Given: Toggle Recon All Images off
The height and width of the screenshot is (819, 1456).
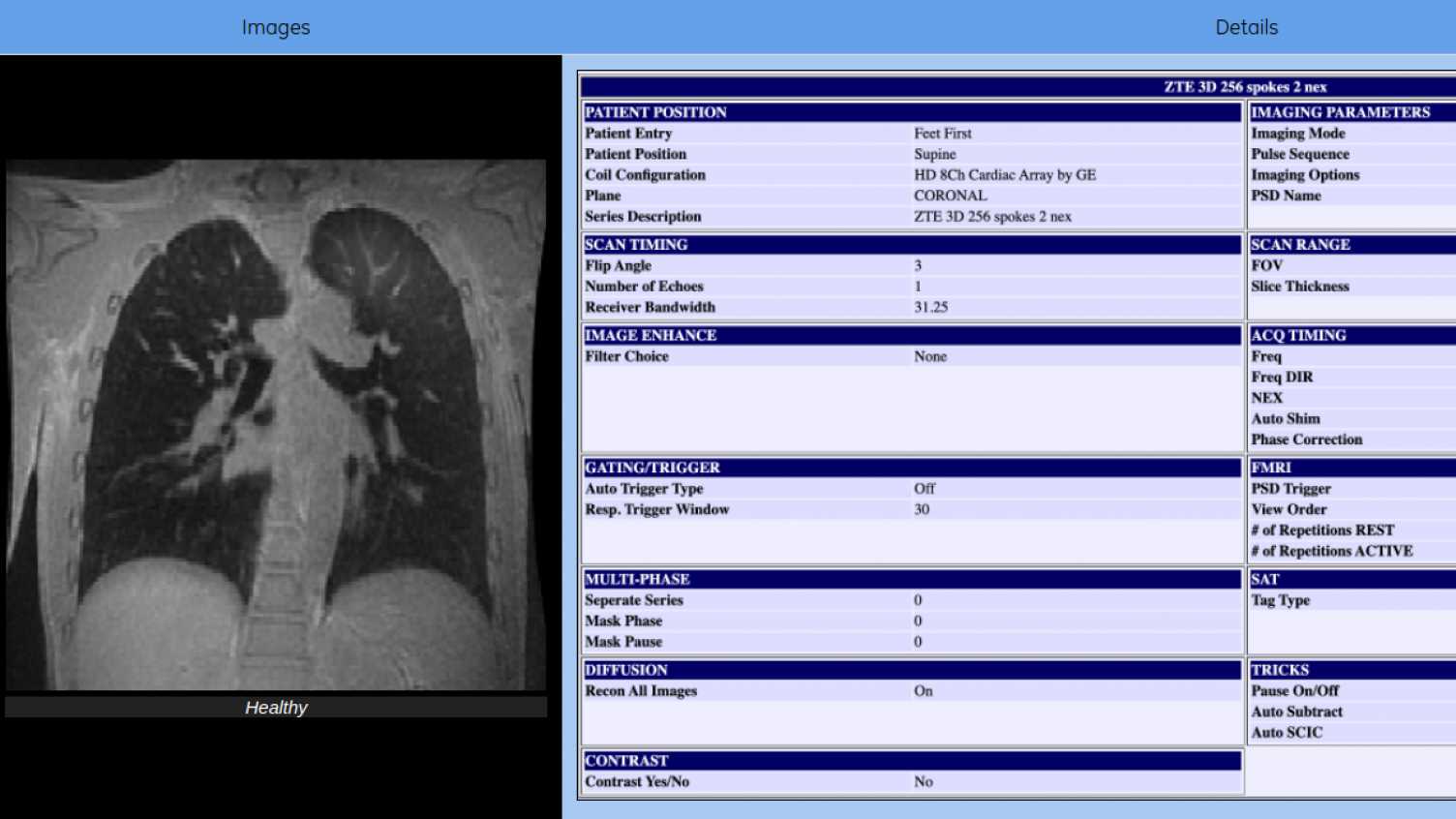Looking at the screenshot, I should tap(922, 691).
